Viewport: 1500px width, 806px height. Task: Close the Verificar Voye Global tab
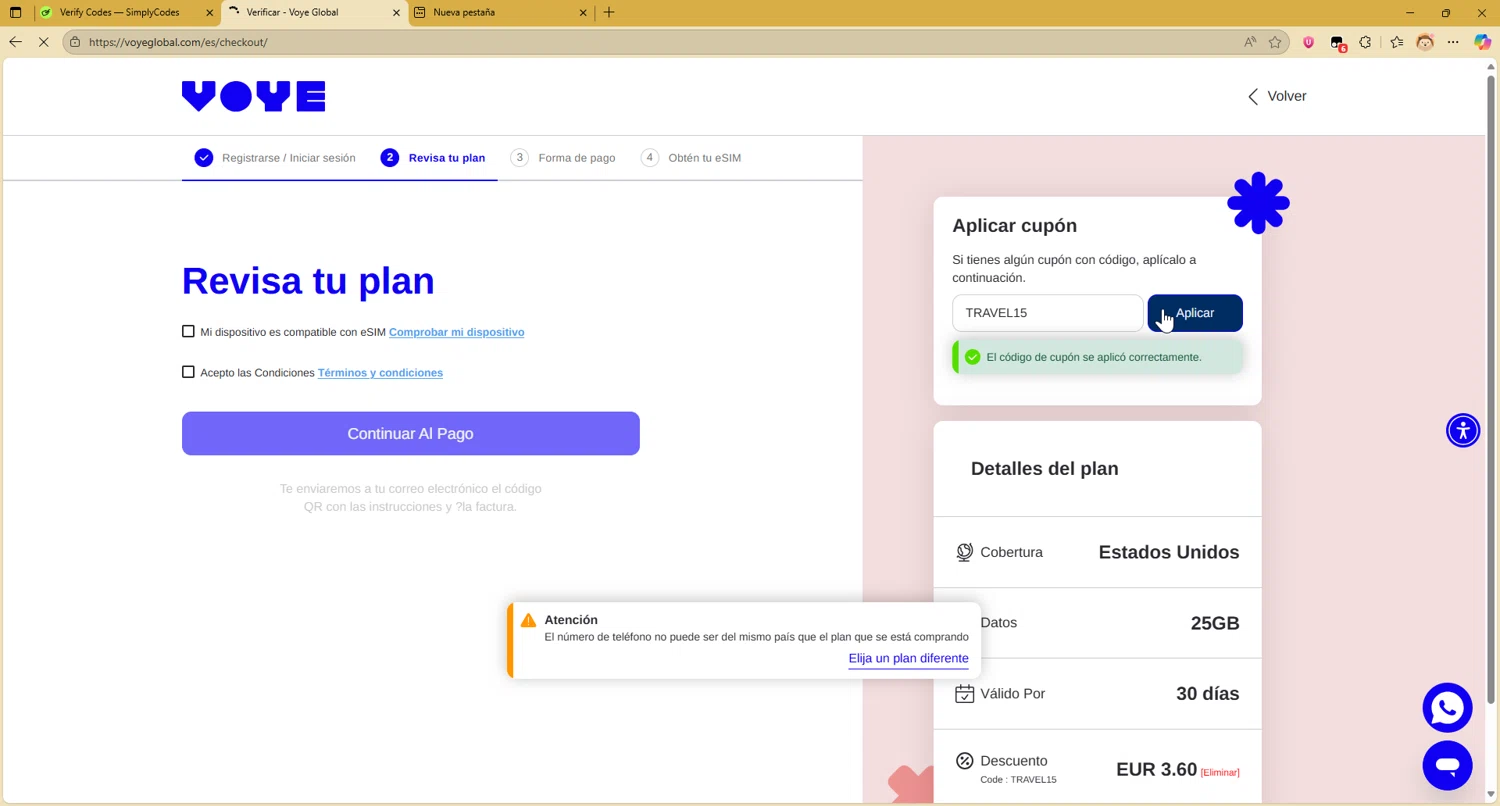[396, 12]
